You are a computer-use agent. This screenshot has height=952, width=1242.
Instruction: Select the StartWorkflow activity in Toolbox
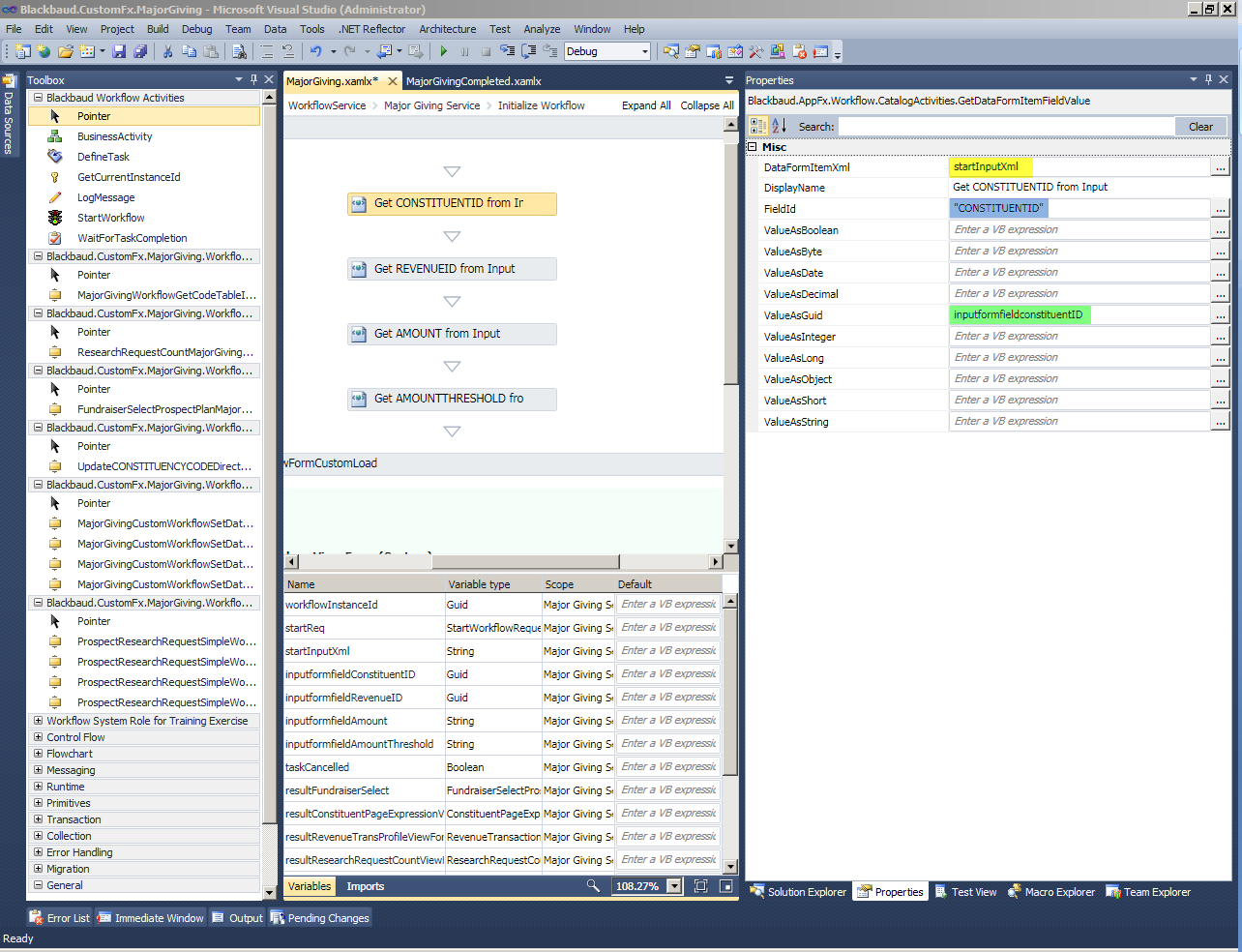[110, 218]
